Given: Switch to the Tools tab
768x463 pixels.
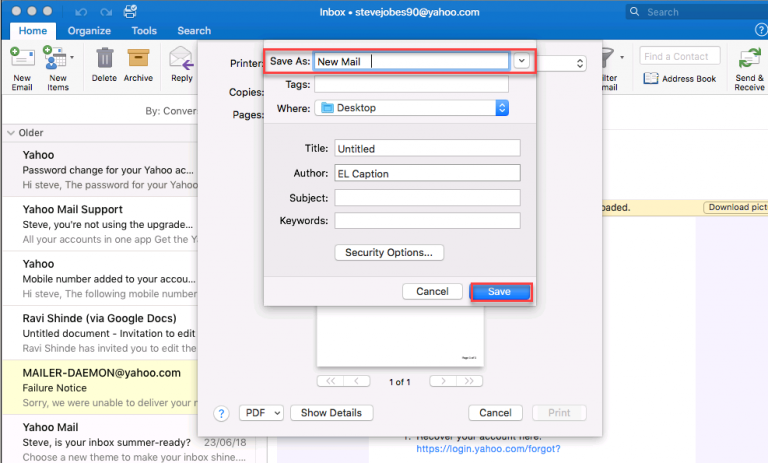Looking at the screenshot, I should click(x=144, y=30).
